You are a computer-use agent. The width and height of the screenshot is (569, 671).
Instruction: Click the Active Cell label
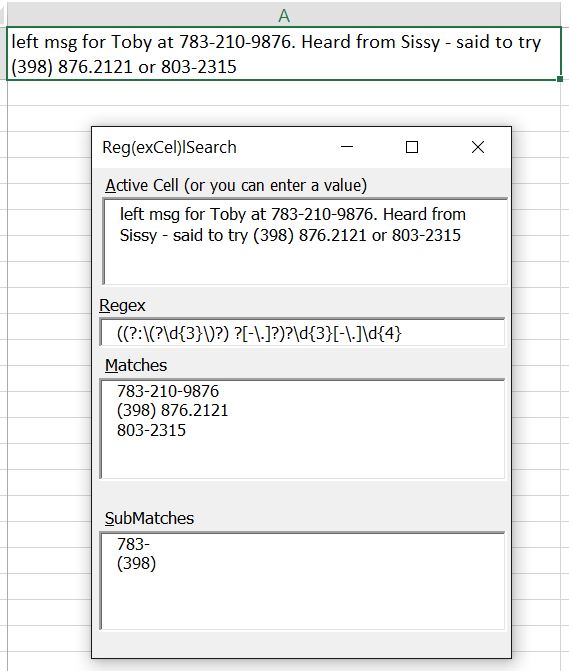236,185
